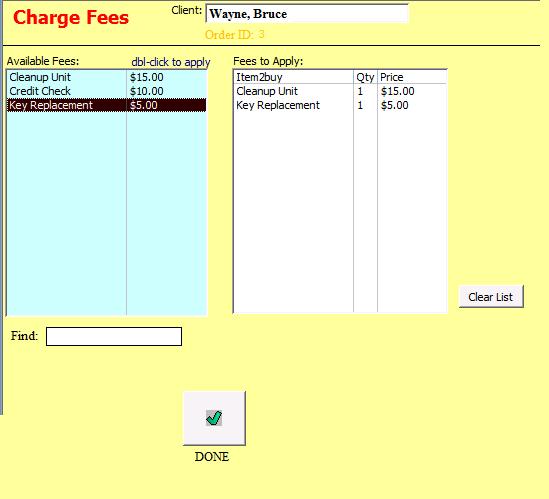Viewport: 549px width, 499px height.
Task: Click quantity 1 of Key Replacement row
Action: click(360, 105)
